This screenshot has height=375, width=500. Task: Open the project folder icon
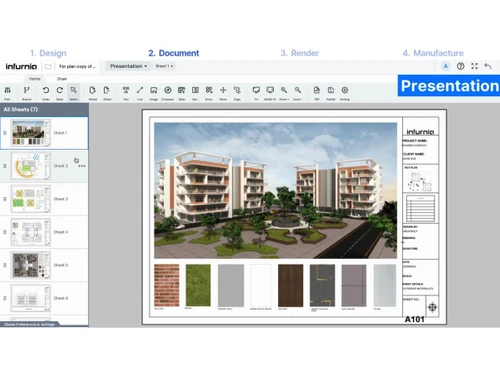(48, 66)
